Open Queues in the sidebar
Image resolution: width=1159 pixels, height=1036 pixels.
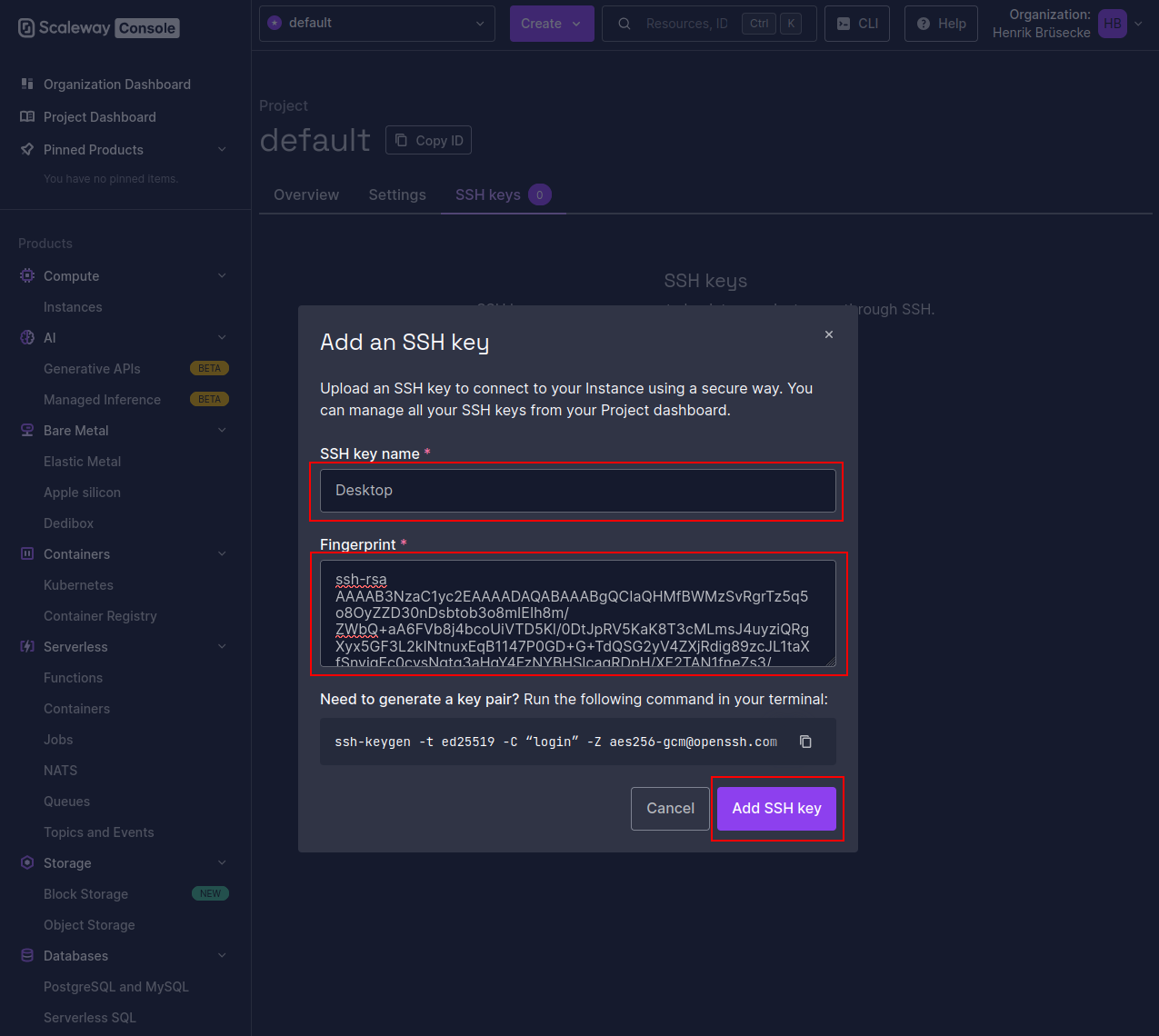click(66, 801)
